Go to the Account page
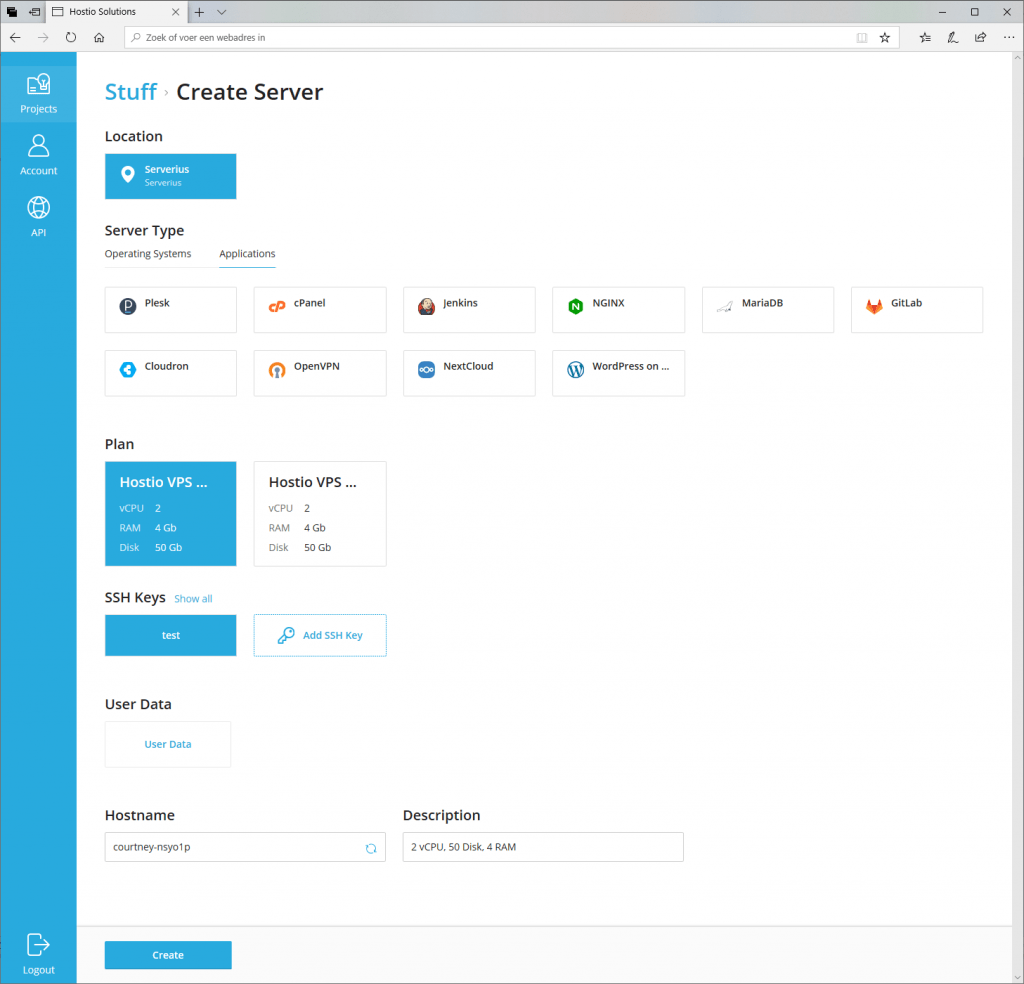This screenshot has width=1024, height=984. pyautogui.click(x=39, y=155)
